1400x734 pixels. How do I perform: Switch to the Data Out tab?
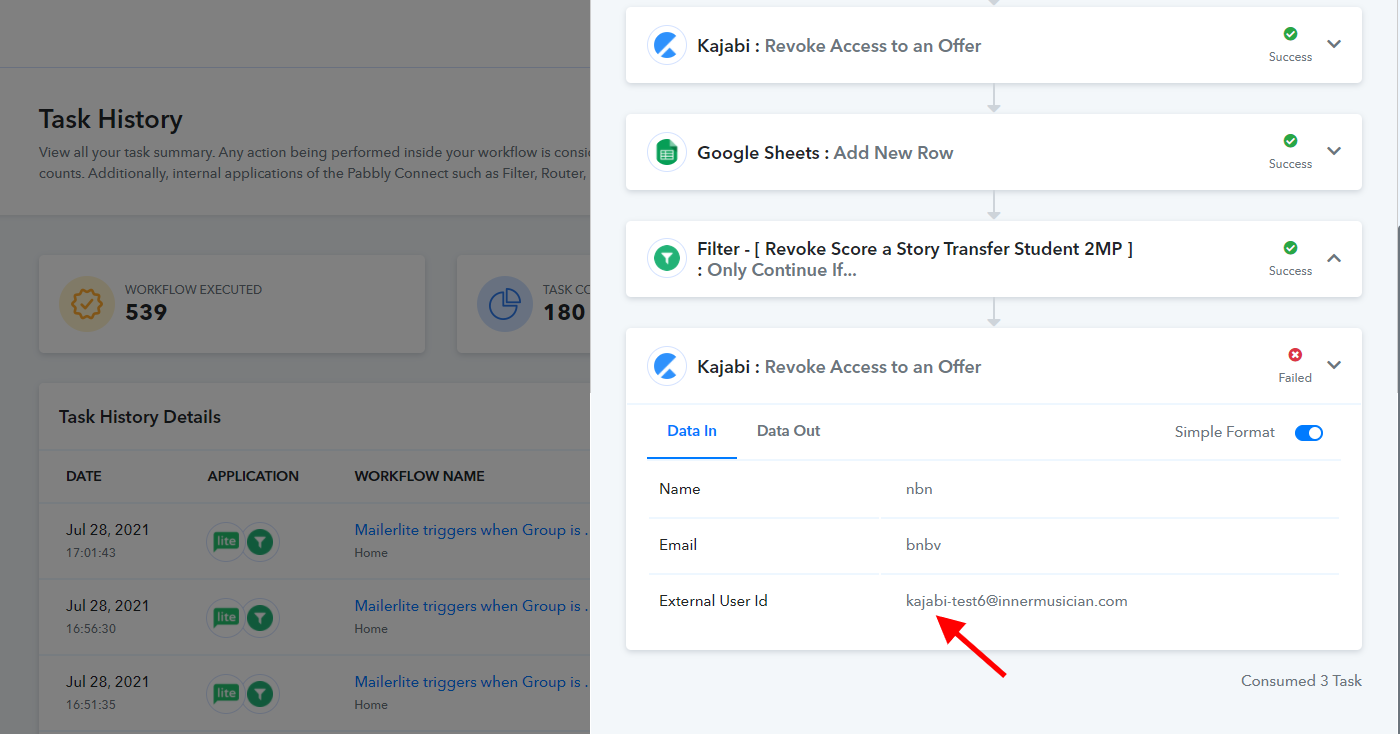tap(788, 431)
